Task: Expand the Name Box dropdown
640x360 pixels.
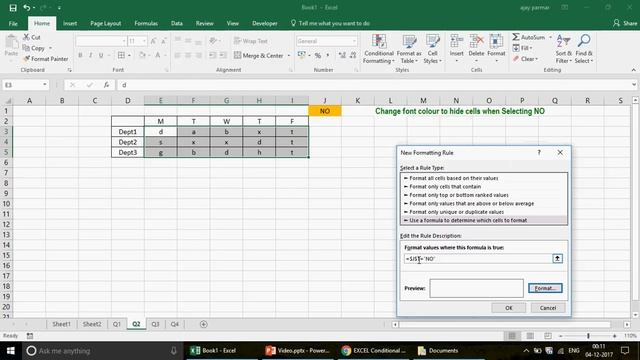Action: pyautogui.click(x=44, y=85)
